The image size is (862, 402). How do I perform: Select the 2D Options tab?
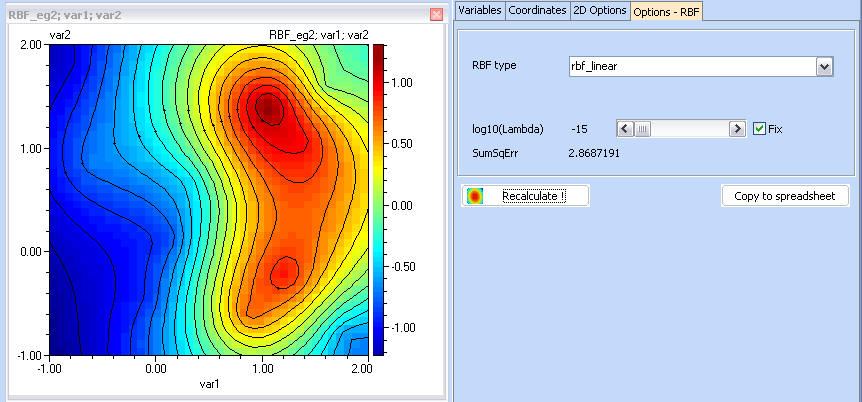coord(600,10)
